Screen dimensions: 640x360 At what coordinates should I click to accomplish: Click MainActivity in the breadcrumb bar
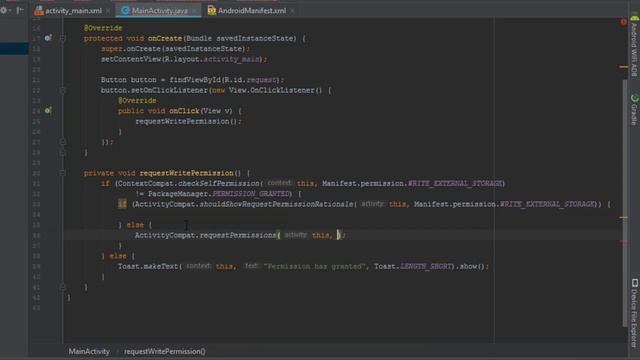pos(89,351)
